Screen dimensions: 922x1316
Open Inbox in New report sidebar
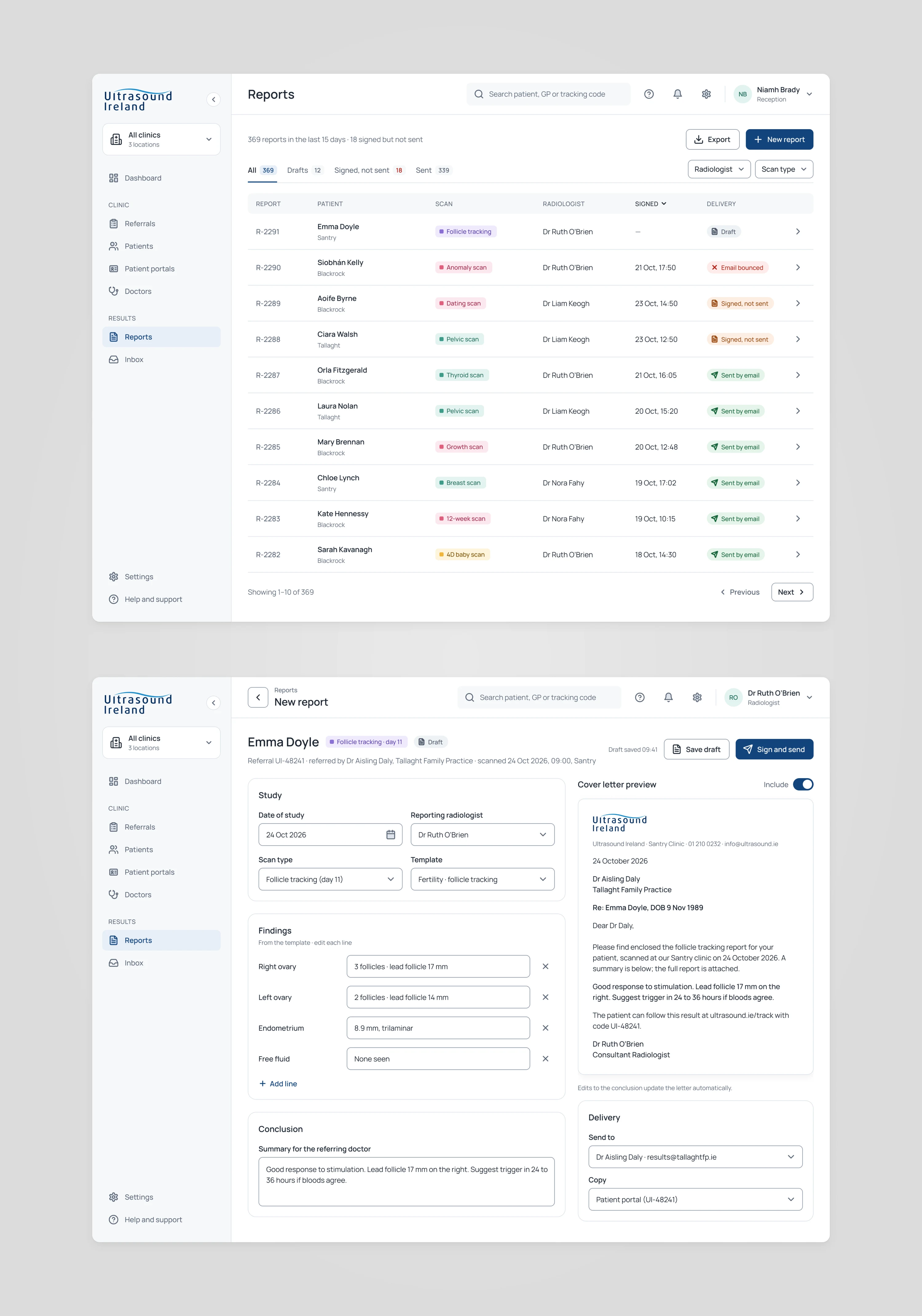pos(162,963)
